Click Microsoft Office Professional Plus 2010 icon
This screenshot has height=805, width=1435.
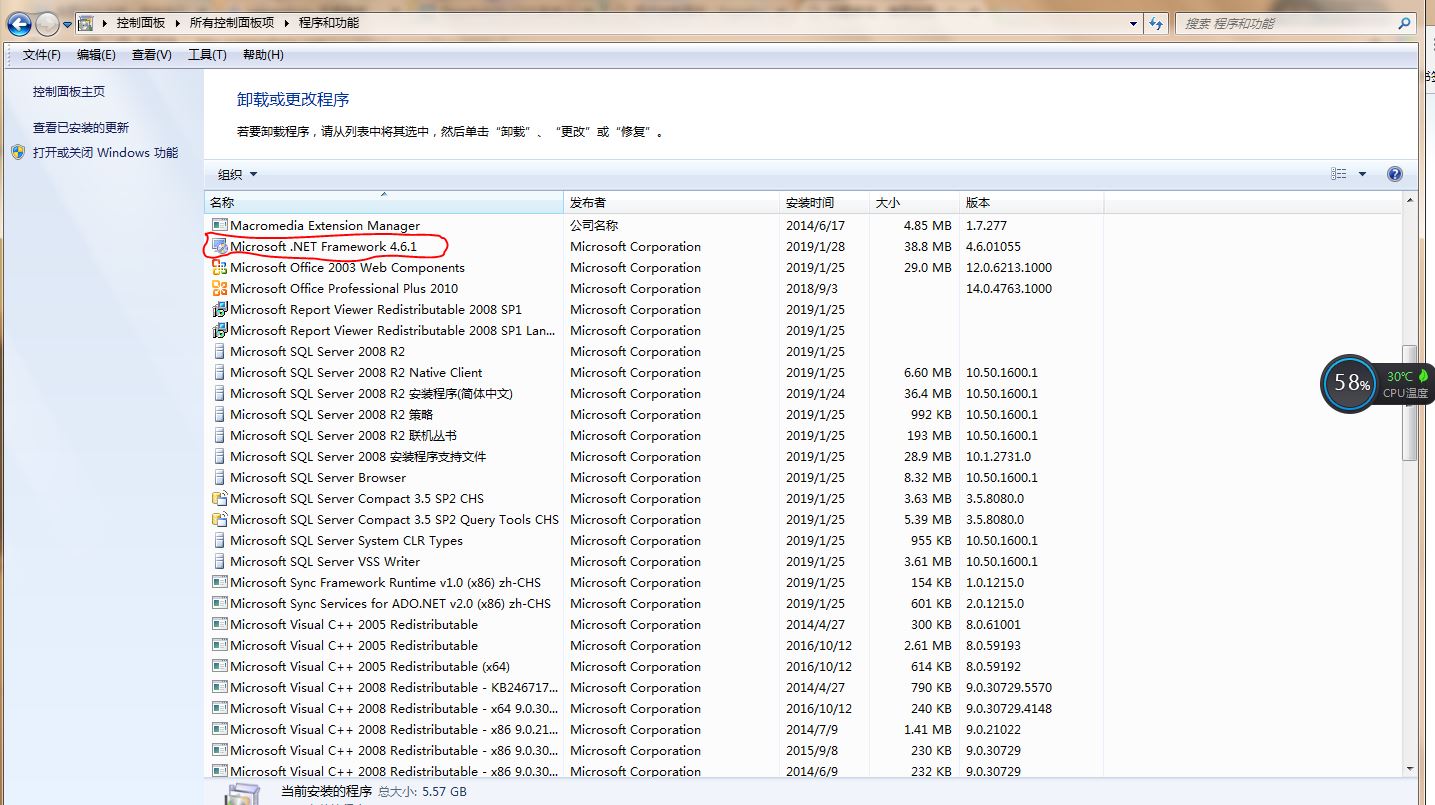coord(220,289)
